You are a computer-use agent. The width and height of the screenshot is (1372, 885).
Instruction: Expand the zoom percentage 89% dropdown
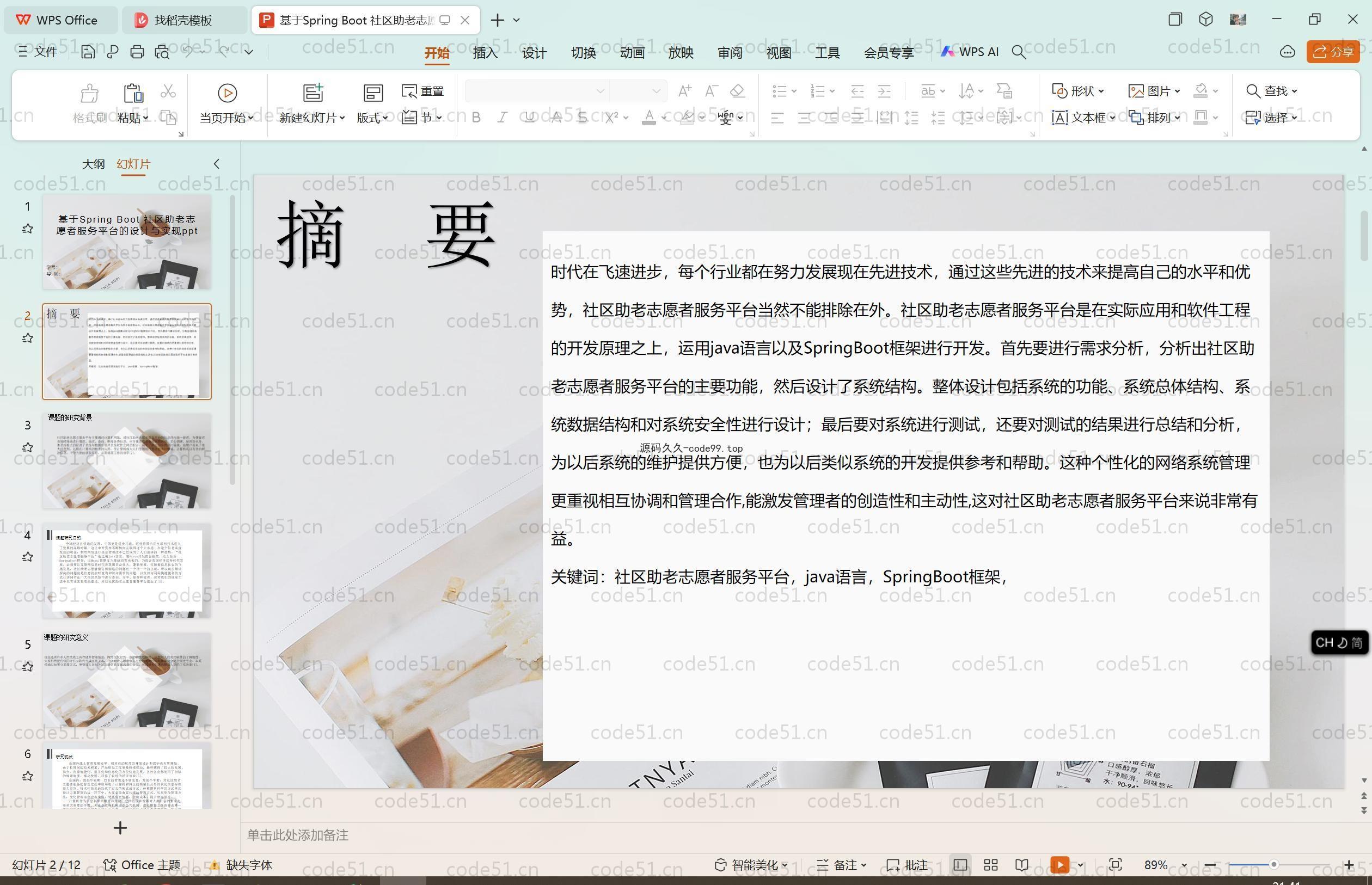tap(1184, 865)
